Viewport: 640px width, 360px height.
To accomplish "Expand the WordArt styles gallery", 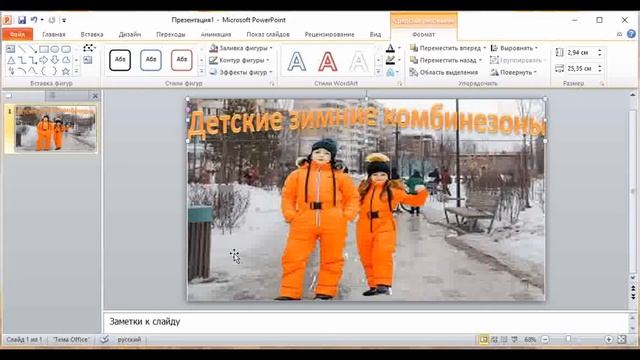I will [378, 71].
